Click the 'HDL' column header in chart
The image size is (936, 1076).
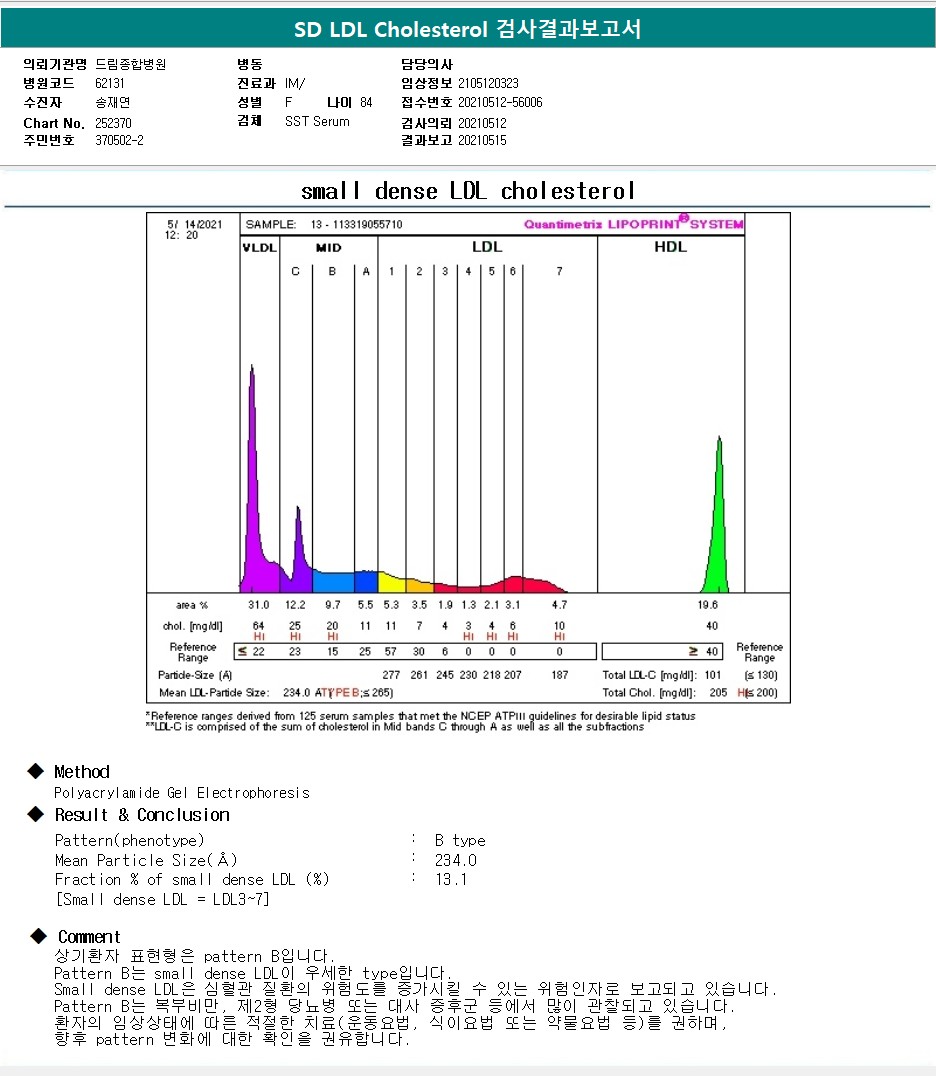coord(670,247)
